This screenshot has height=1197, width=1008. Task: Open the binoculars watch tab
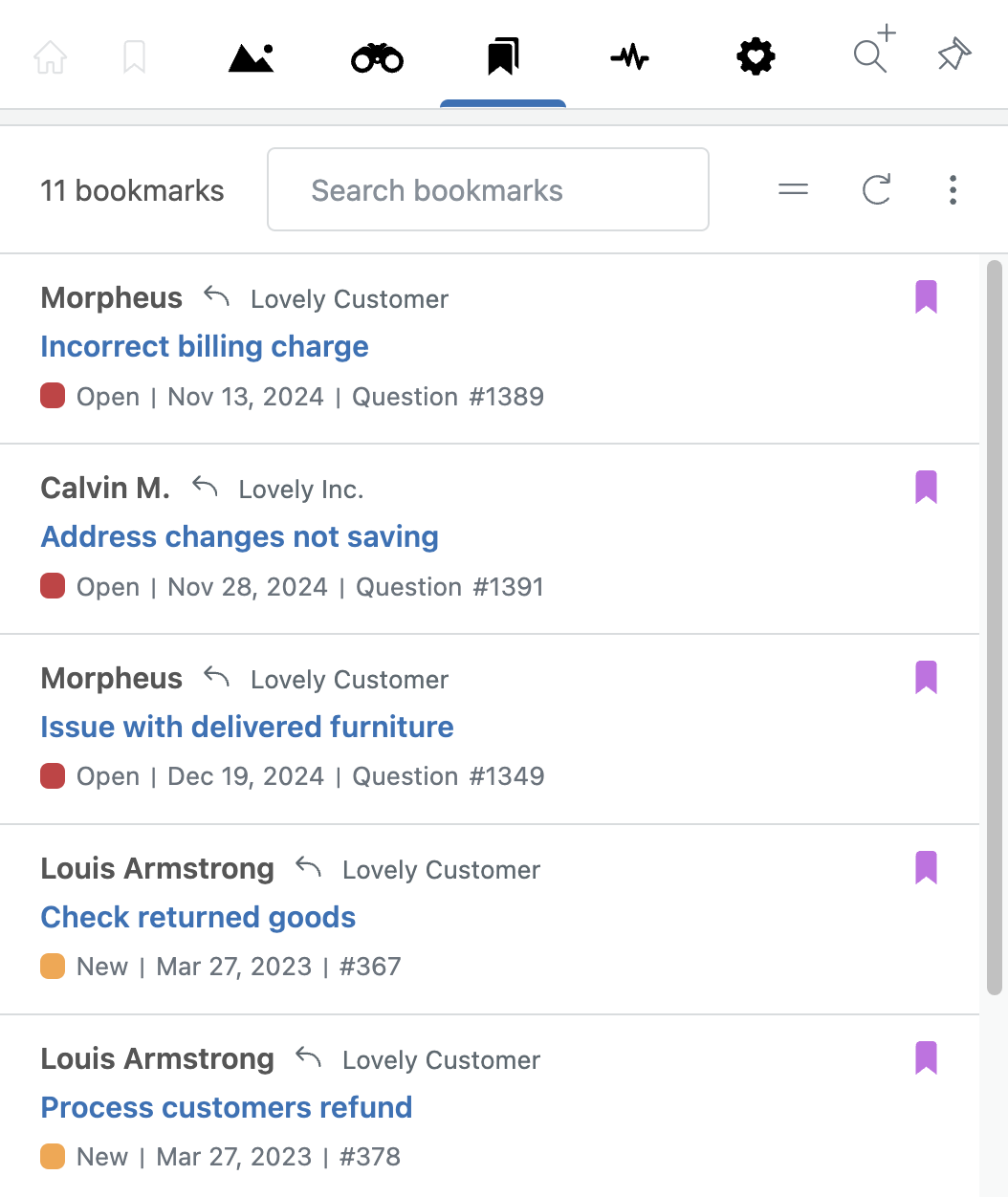tap(378, 57)
